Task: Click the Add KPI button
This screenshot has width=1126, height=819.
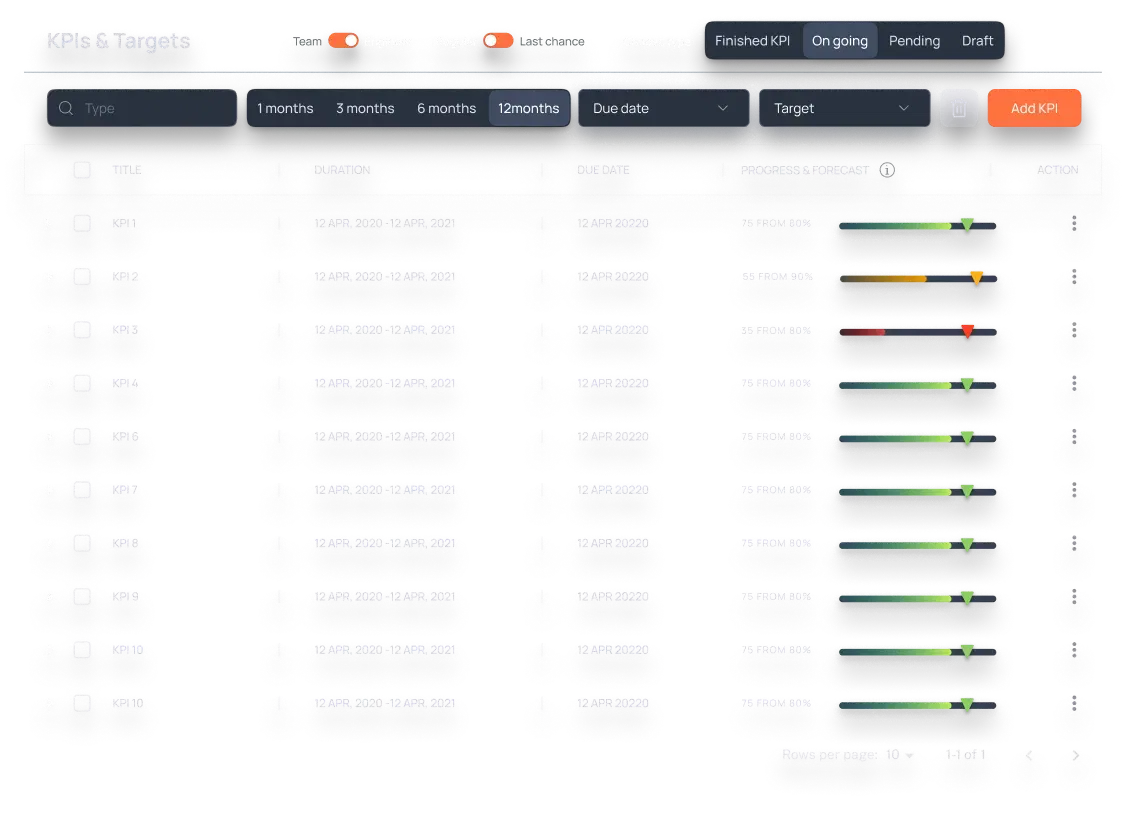Action: pos(1034,108)
